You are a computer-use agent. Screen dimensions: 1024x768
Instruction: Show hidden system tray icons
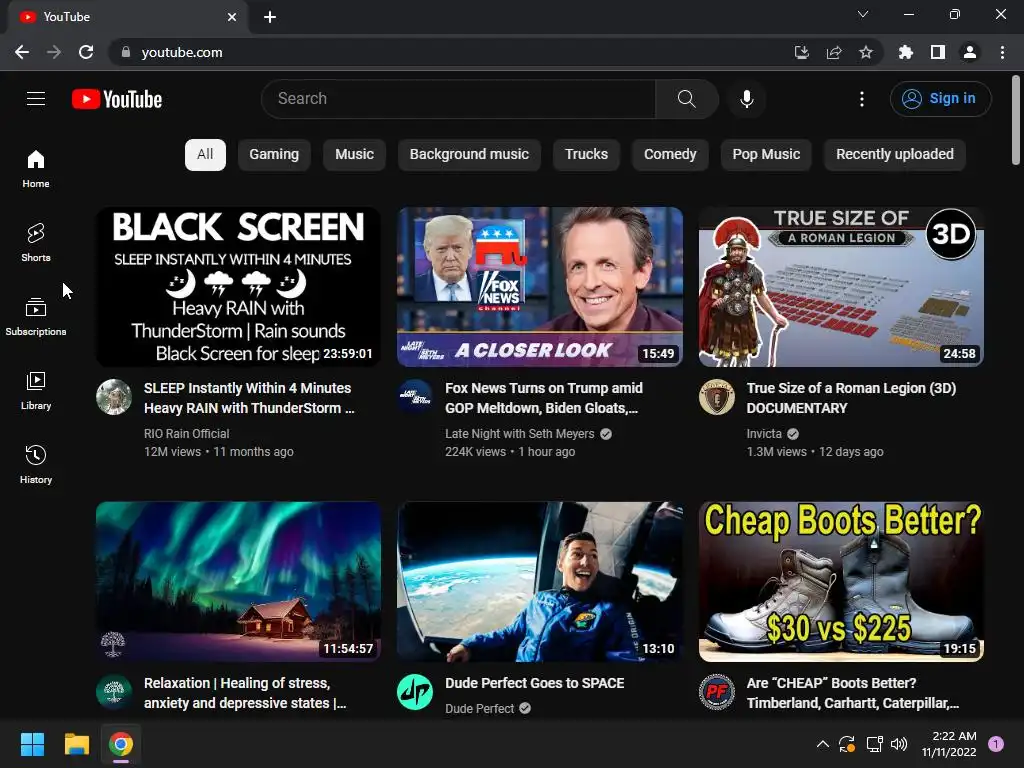point(823,744)
